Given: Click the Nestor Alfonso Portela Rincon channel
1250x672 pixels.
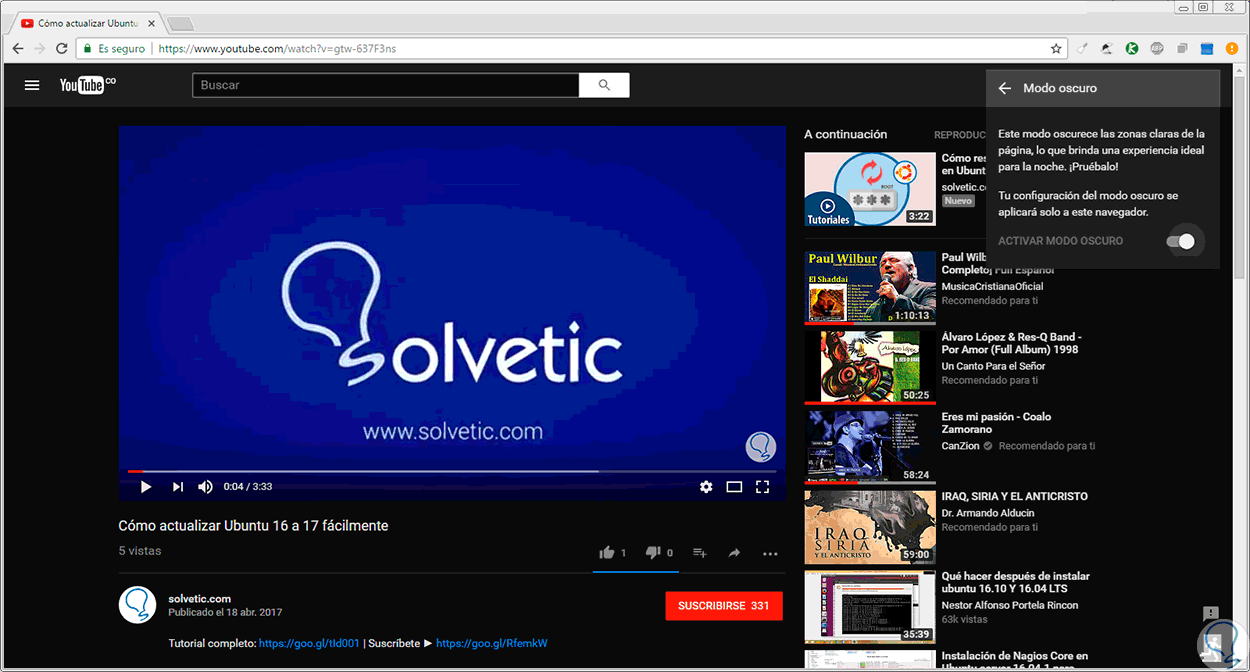Looking at the screenshot, I should pyautogui.click(x=1010, y=605).
